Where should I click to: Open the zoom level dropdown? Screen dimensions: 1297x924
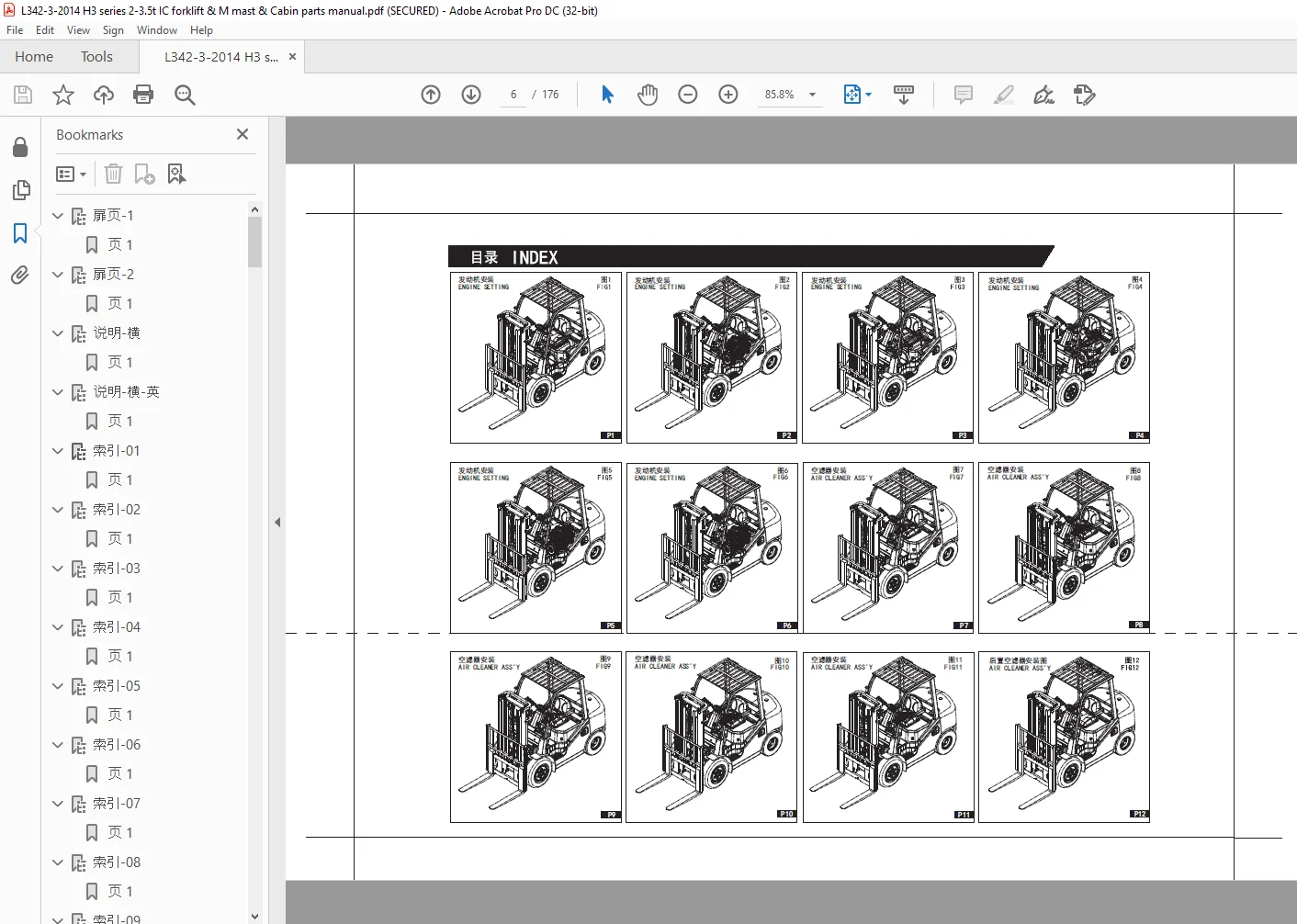812,95
